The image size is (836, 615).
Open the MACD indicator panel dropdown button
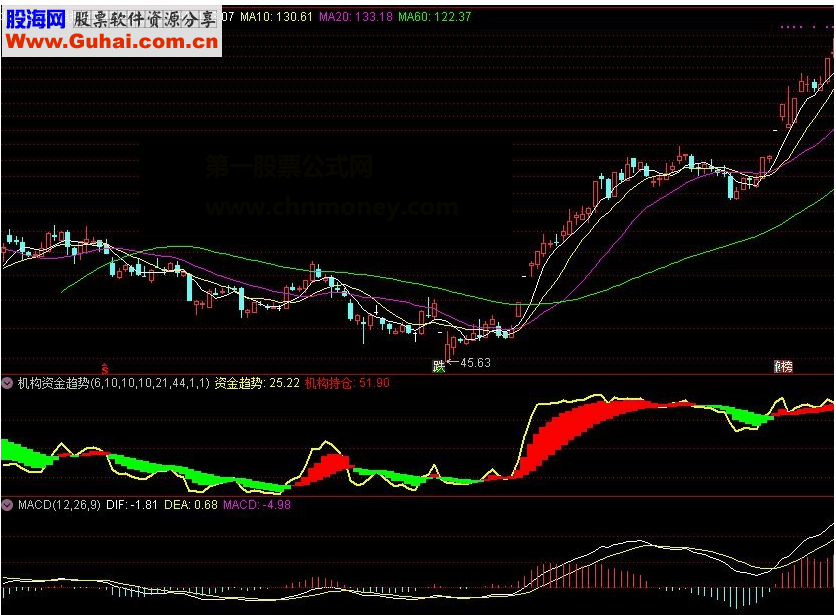[x=7, y=505]
